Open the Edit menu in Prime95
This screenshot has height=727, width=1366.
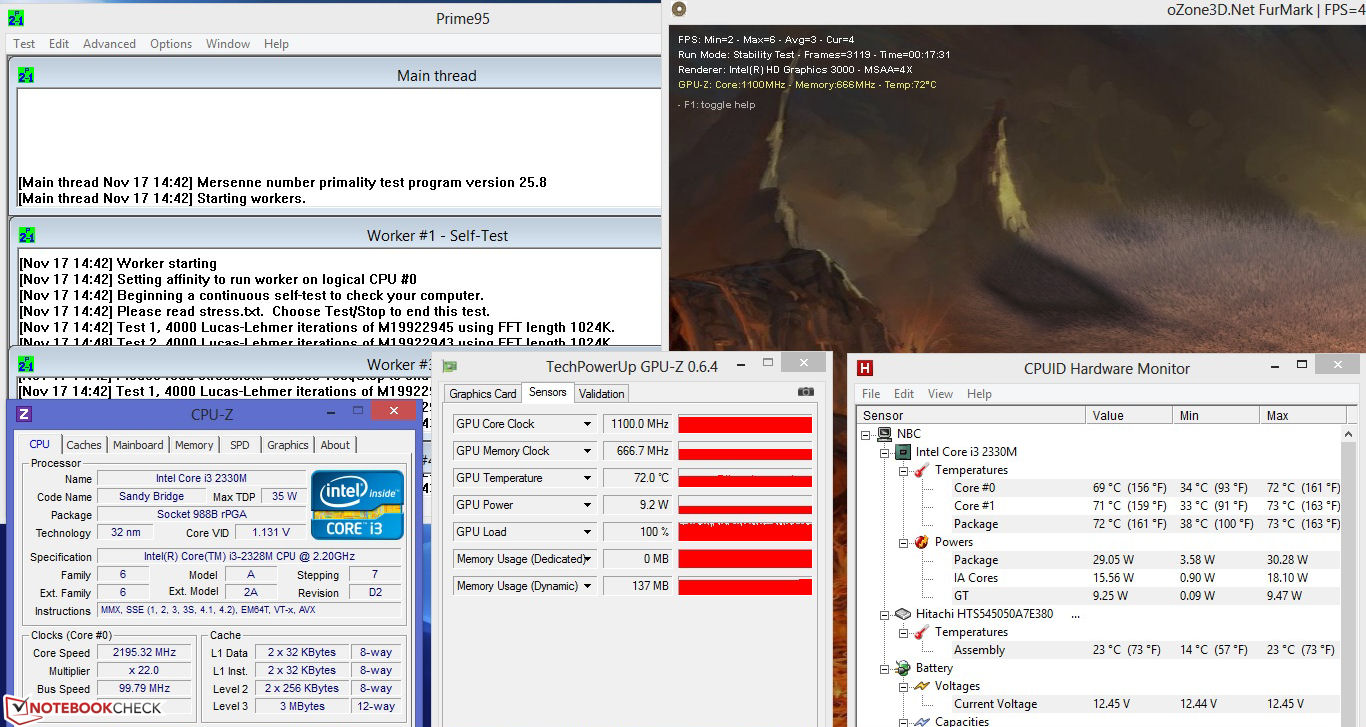coord(59,44)
